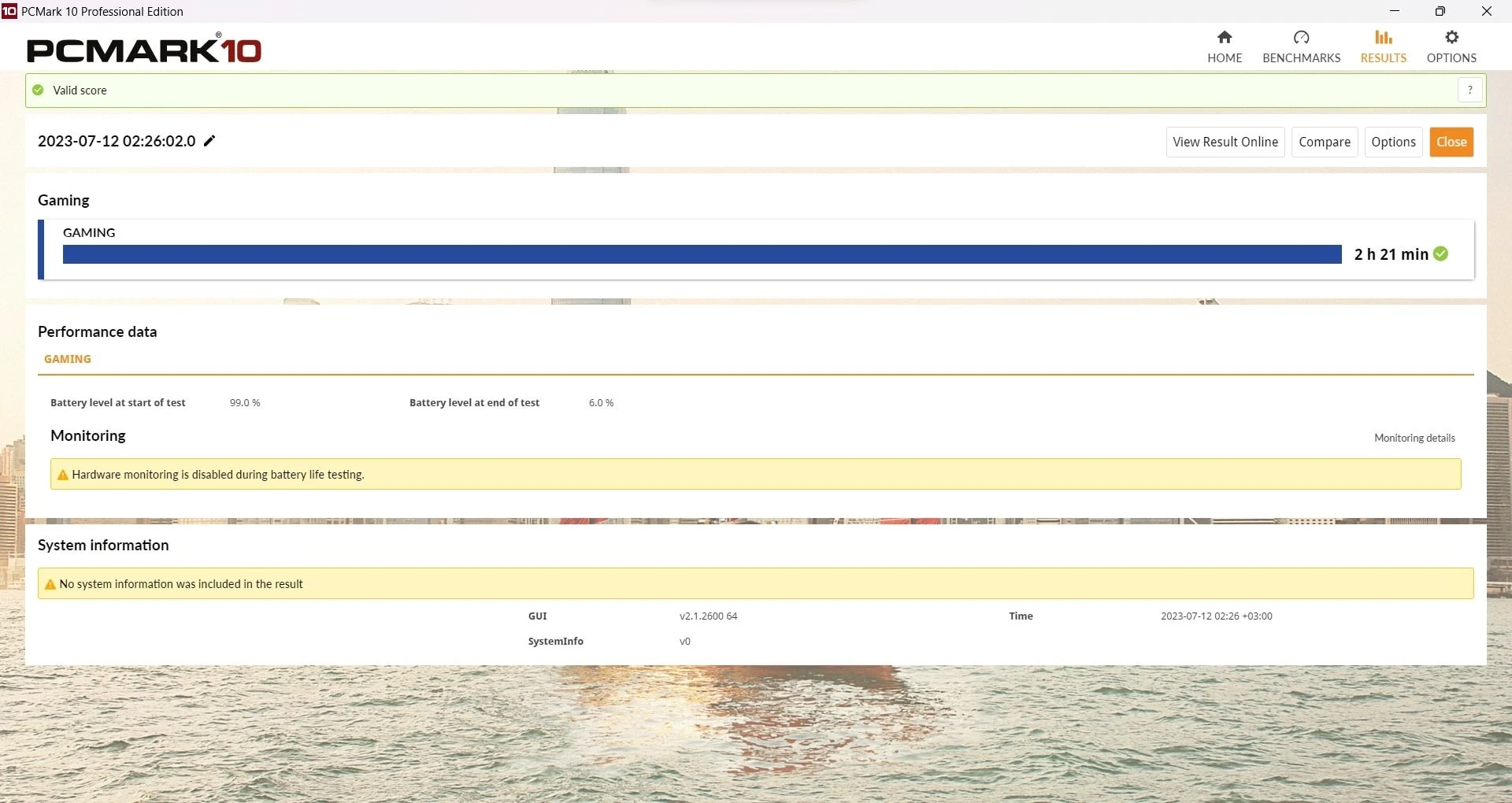Minimize the PCMark 10 window
Viewport: 1512px width, 803px height.
tap(1395, 11)
